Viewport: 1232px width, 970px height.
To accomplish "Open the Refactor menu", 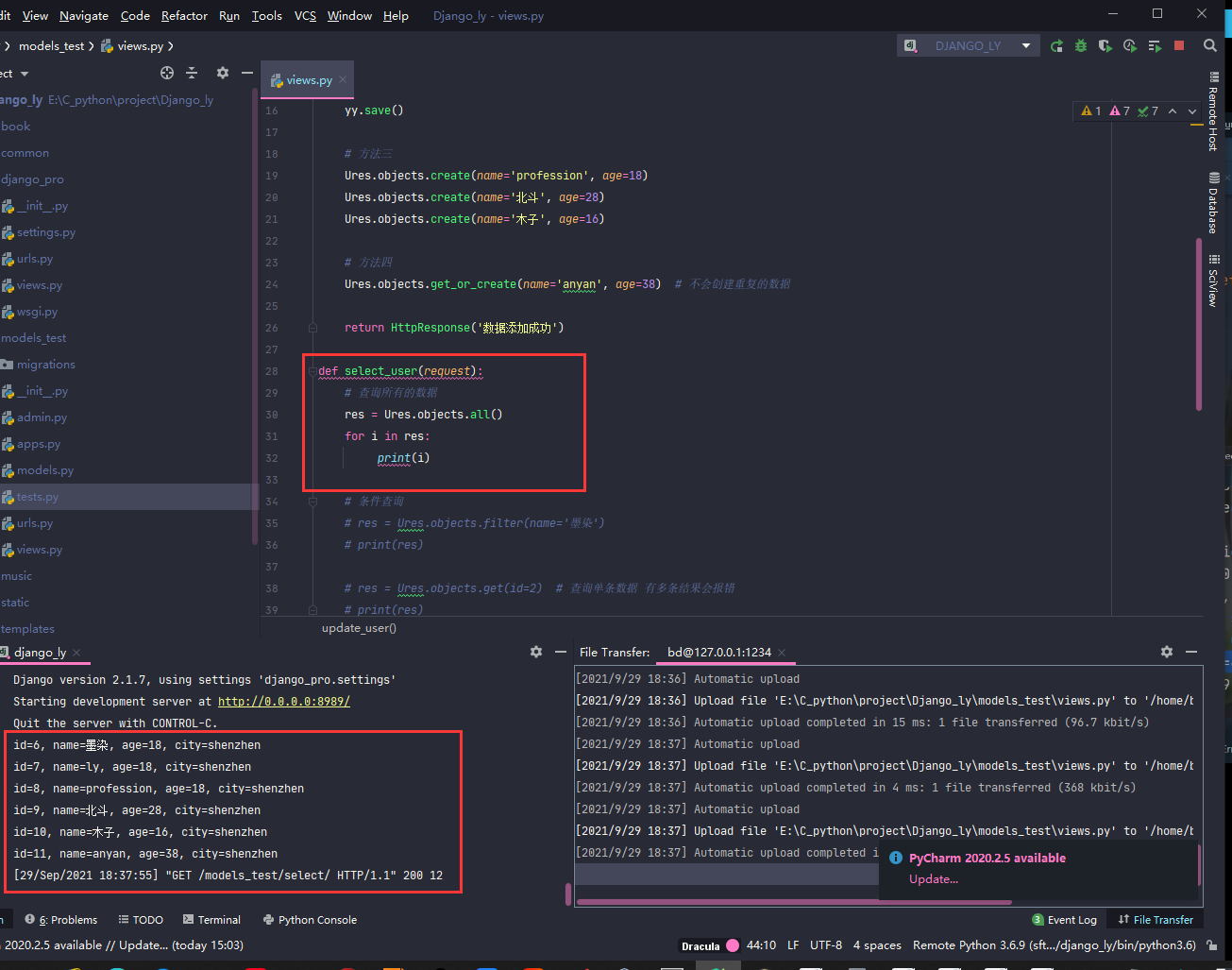I will 184,15.
